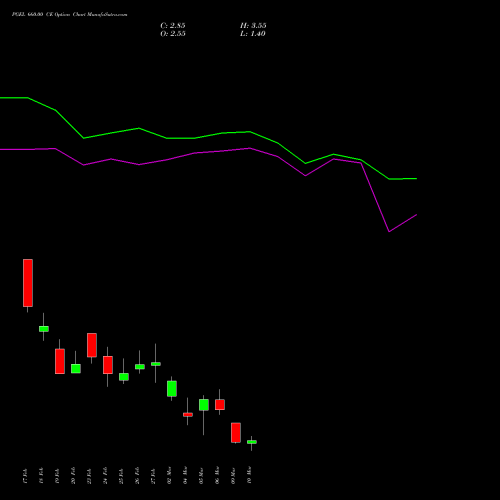Click the '25 Feb' date axis label
500x500 pixels.
(121, 476)
